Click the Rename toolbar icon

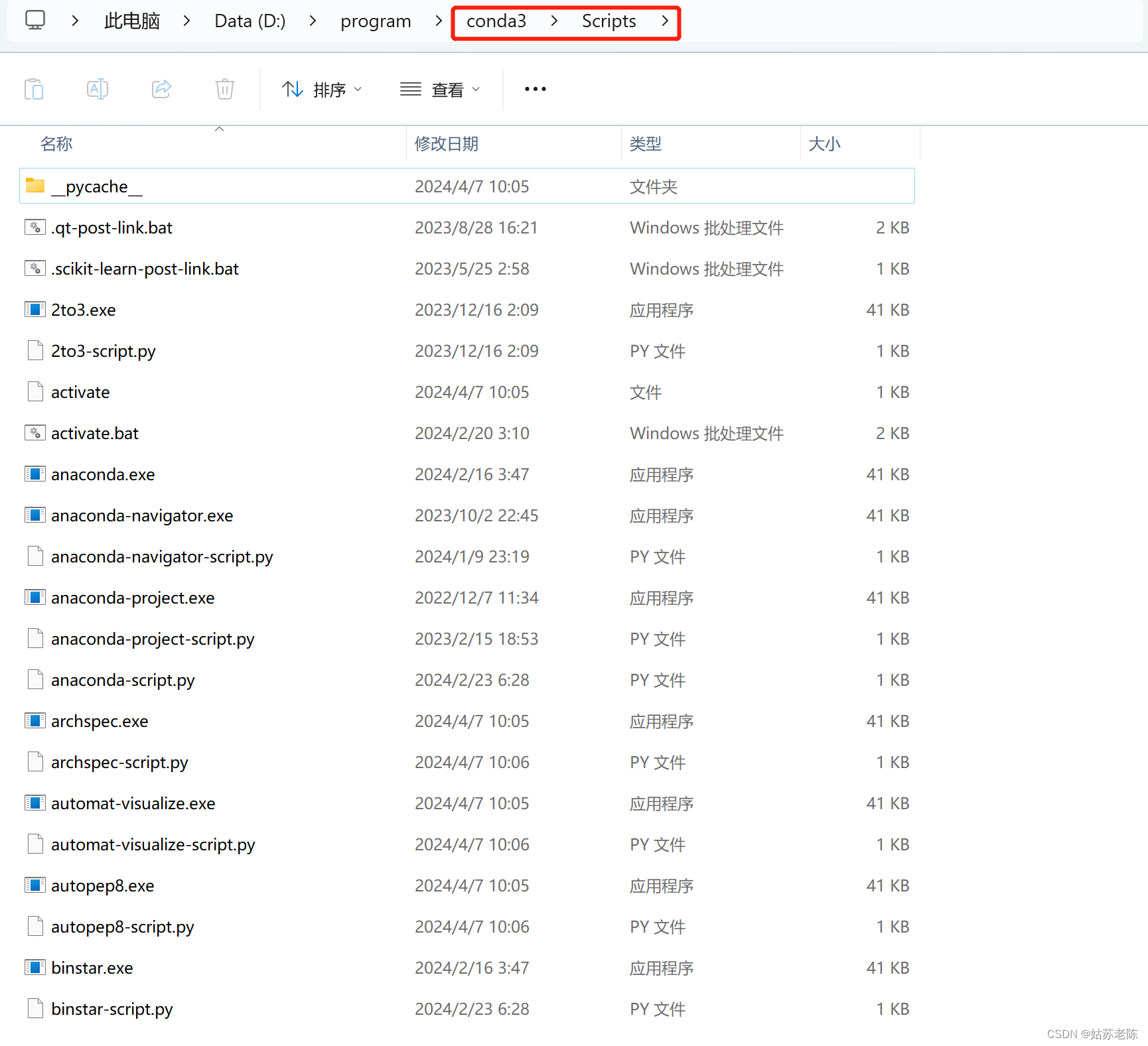tap(98, 89)
